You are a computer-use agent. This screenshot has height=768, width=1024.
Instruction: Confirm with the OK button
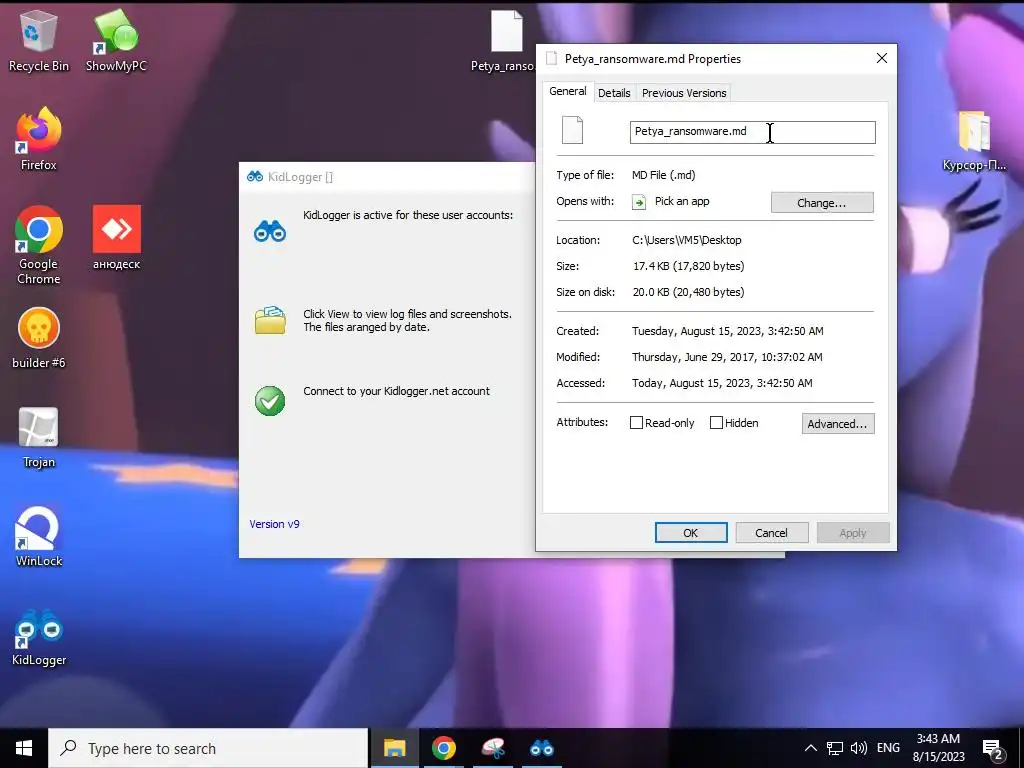(691, 533)
